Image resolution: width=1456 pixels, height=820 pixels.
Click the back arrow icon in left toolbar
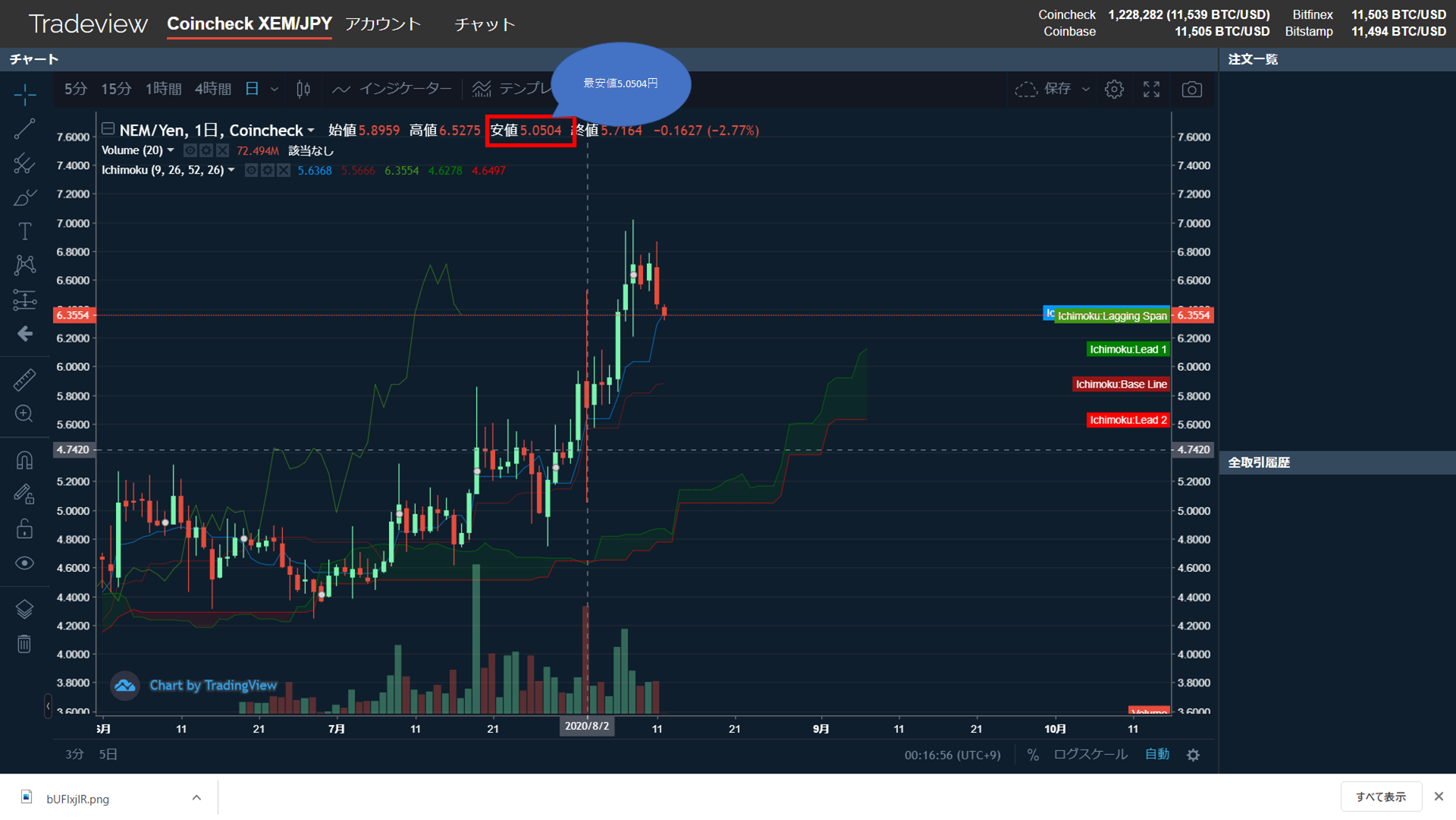coord(24,334)
